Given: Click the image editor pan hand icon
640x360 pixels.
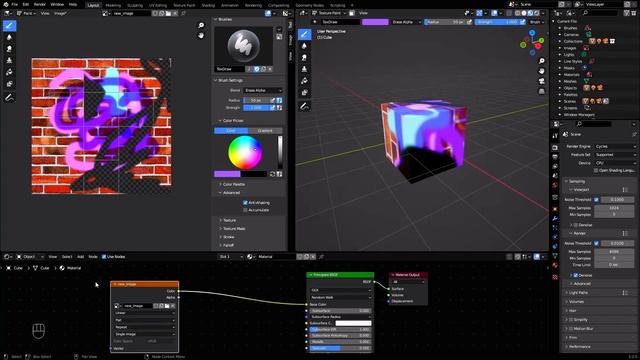Looking at the screenshot, I should [201, 36].
